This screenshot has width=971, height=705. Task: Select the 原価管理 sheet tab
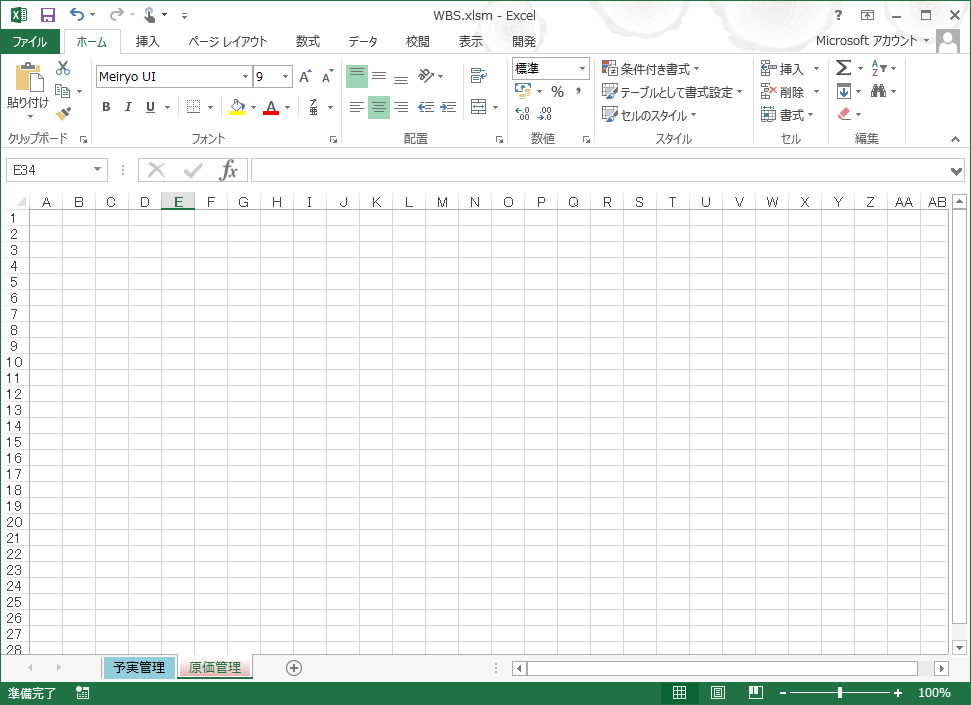tap(214, 667)
